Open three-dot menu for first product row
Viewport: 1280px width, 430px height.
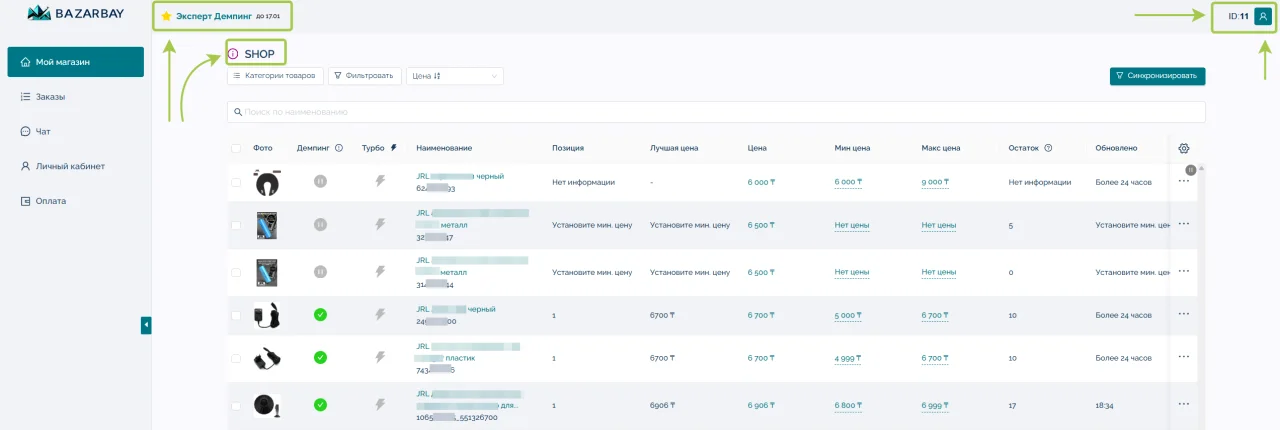pyautogui.click(x=1184, y=182)
